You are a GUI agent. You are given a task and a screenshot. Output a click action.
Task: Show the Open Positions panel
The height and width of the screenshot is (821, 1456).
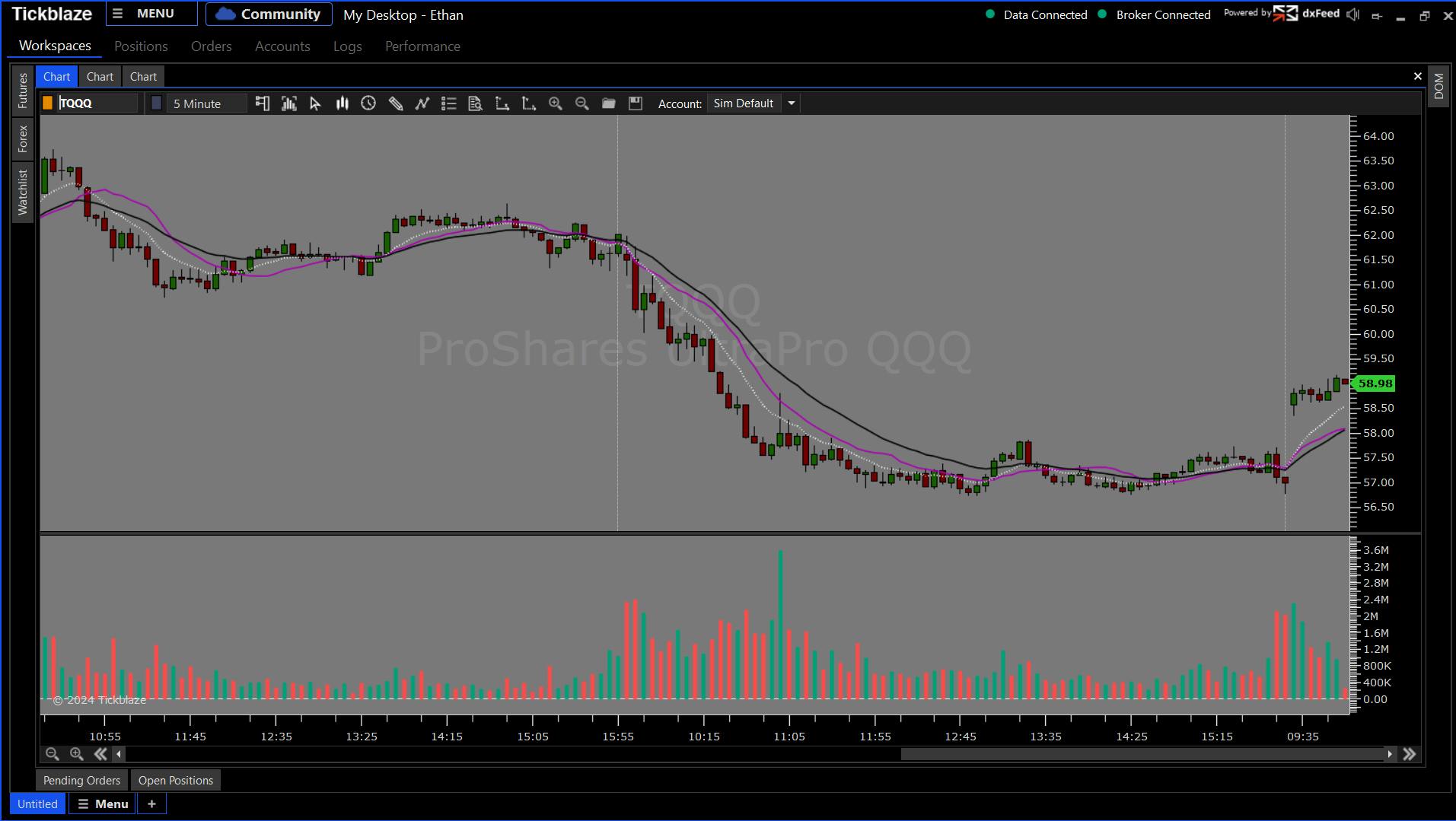click(x=176, y=780)
